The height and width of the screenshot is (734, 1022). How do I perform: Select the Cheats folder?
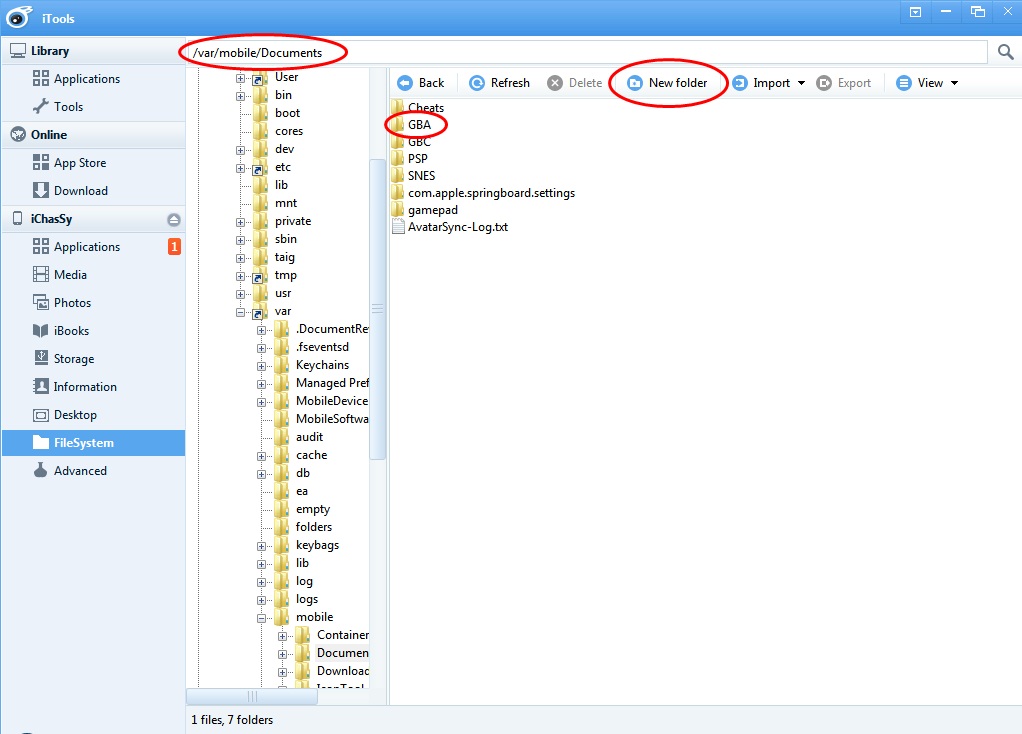(426, 108)
